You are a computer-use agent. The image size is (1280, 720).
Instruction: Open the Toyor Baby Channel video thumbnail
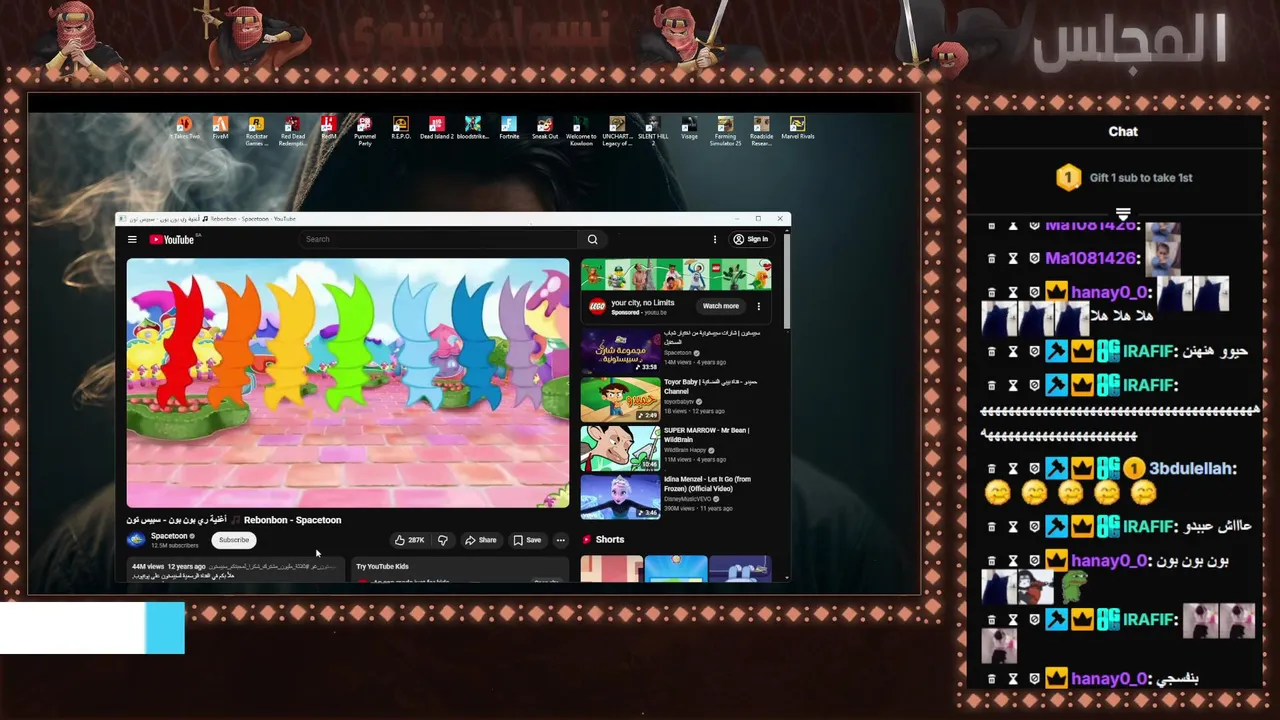(620, 400)
